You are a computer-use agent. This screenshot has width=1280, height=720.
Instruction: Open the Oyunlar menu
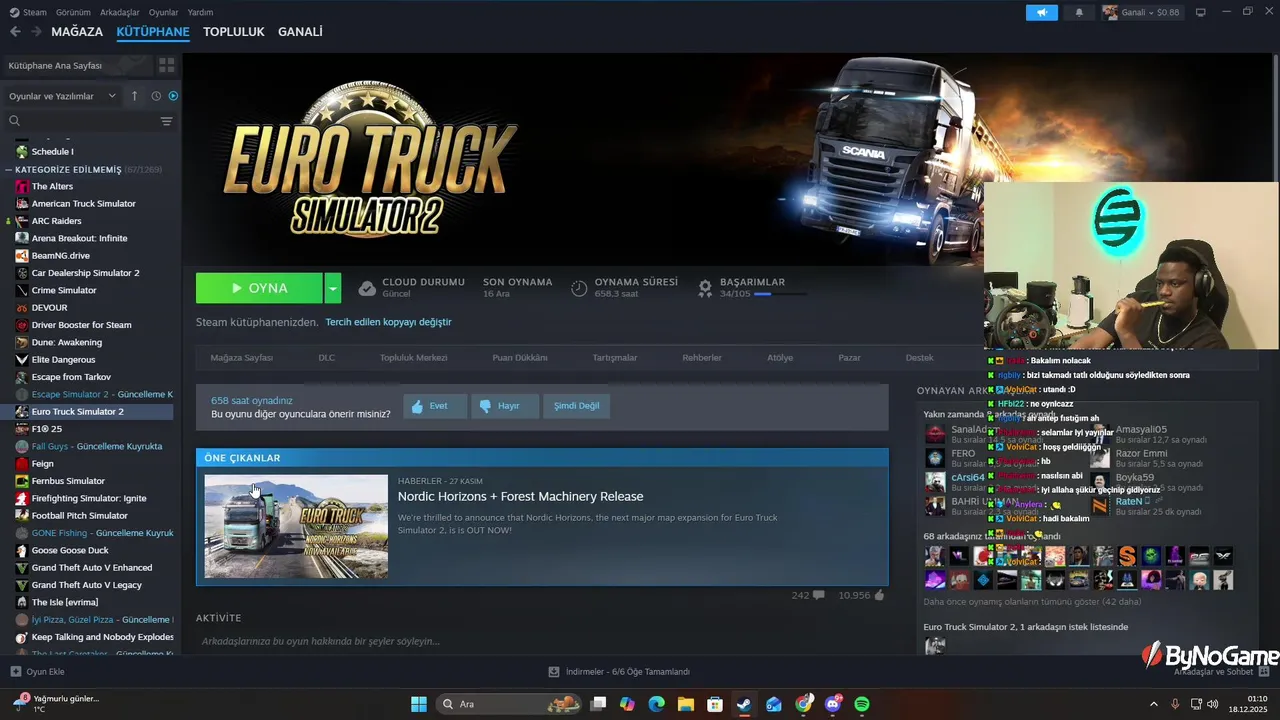pyautogui.click(x=164, y=12)
